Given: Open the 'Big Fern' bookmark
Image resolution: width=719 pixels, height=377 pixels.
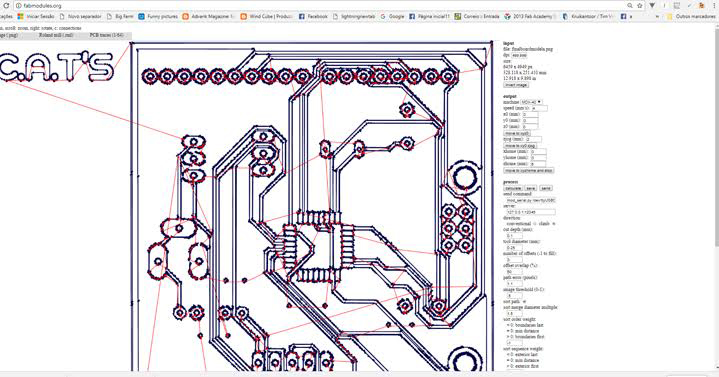Looking at the screenshot, I should (x=120, y=16).
